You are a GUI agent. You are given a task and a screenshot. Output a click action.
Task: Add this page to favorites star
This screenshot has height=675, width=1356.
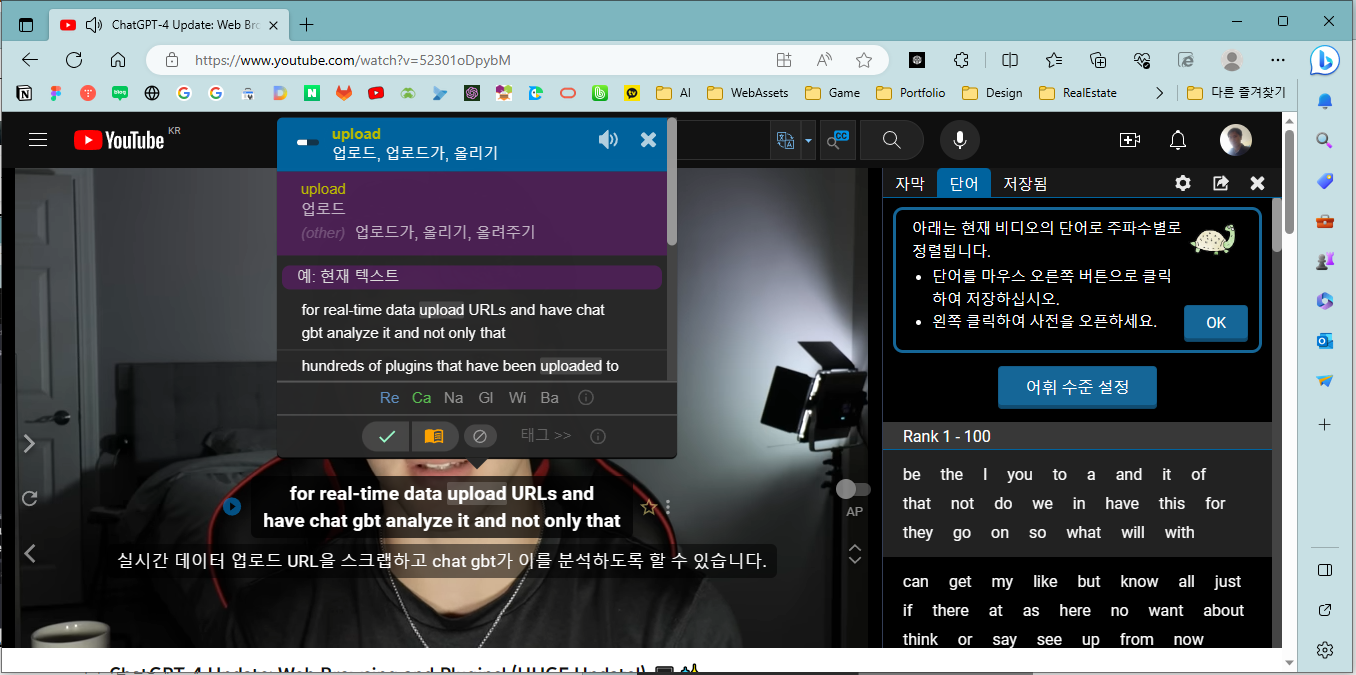tap(864, 60)
